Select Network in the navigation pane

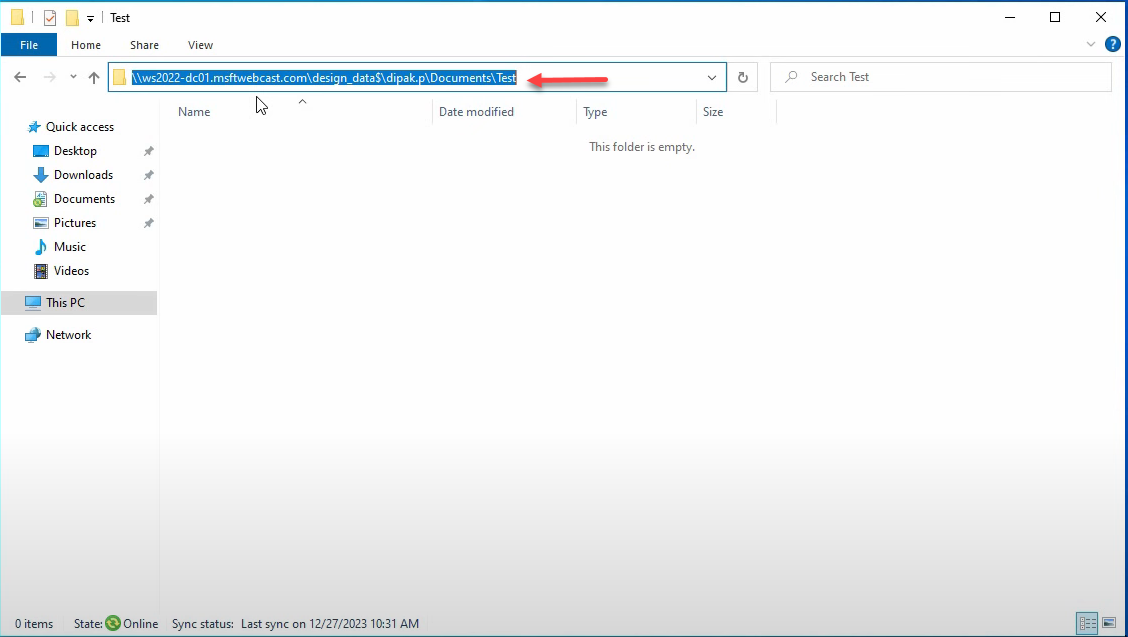(68, 335)
